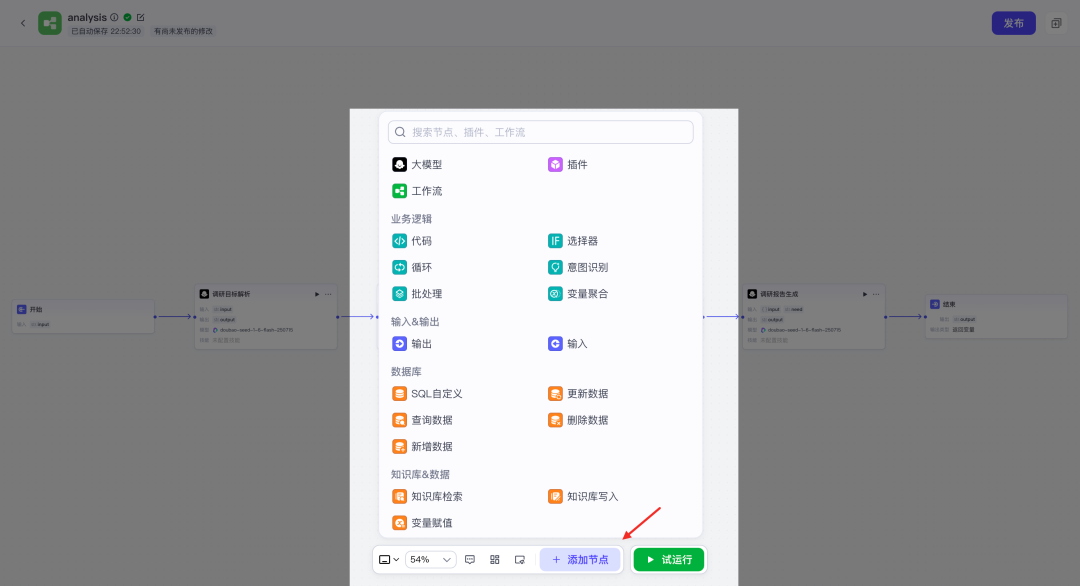
Task: Open the comment icon in bottom toolbar
Action: click(x=470, y=560)
